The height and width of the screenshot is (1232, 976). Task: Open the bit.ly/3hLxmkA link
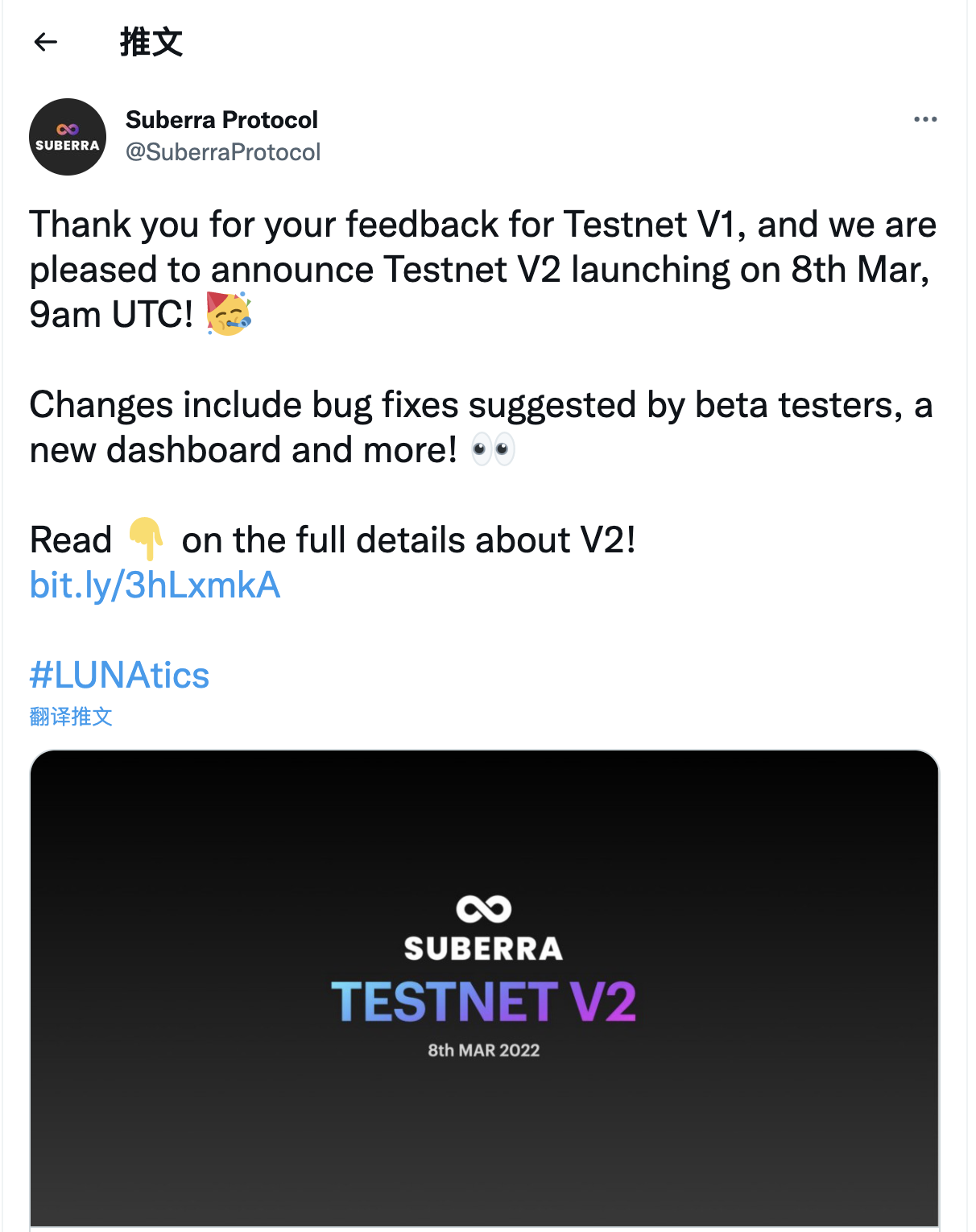tap(155, 585)
